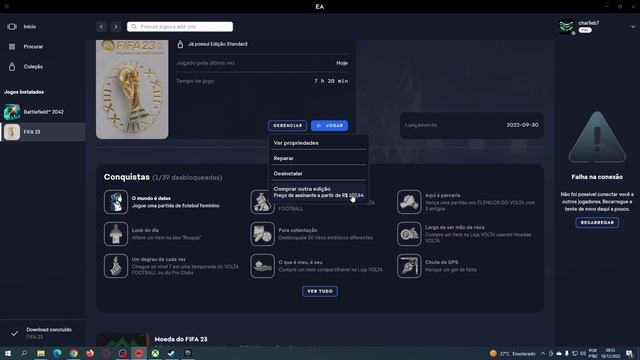Go back with the left arrow button

click(101, 27)
